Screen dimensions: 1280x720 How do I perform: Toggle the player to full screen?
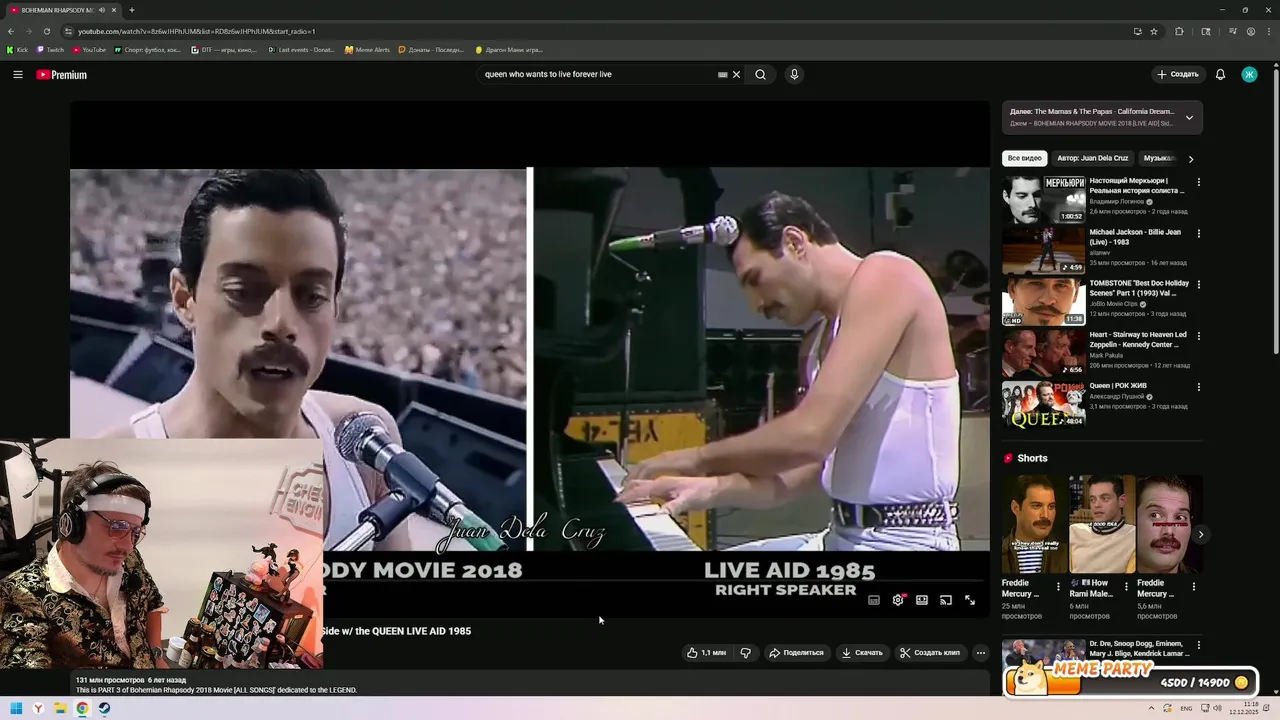[970, 600]
